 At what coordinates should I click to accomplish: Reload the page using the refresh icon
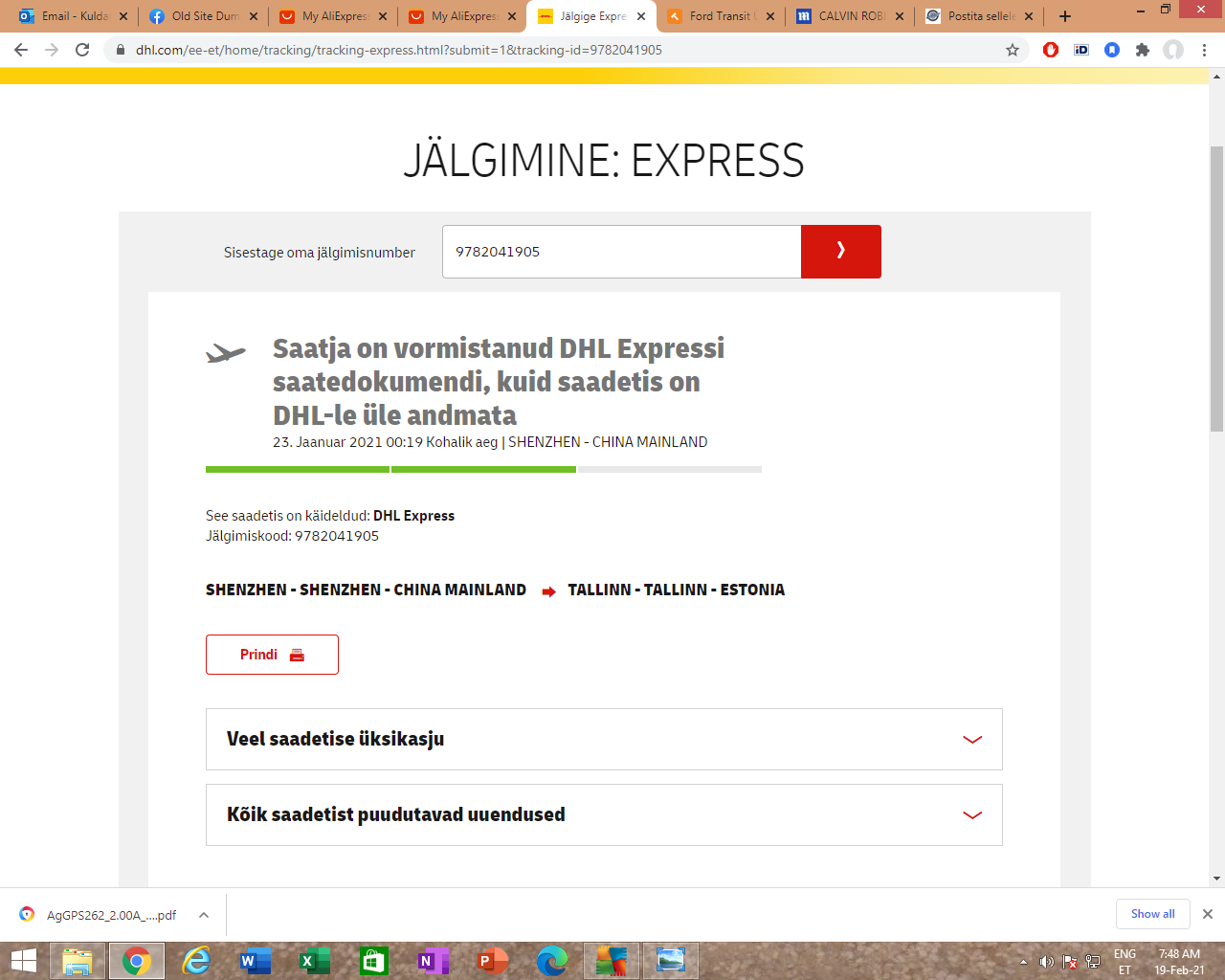pos(82,50)
